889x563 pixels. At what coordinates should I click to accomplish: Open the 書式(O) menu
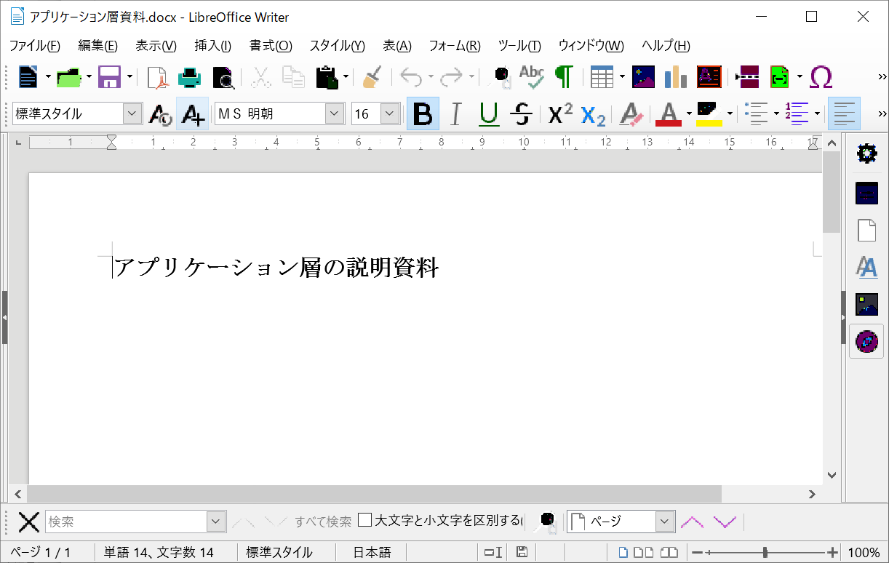(270, 46)
